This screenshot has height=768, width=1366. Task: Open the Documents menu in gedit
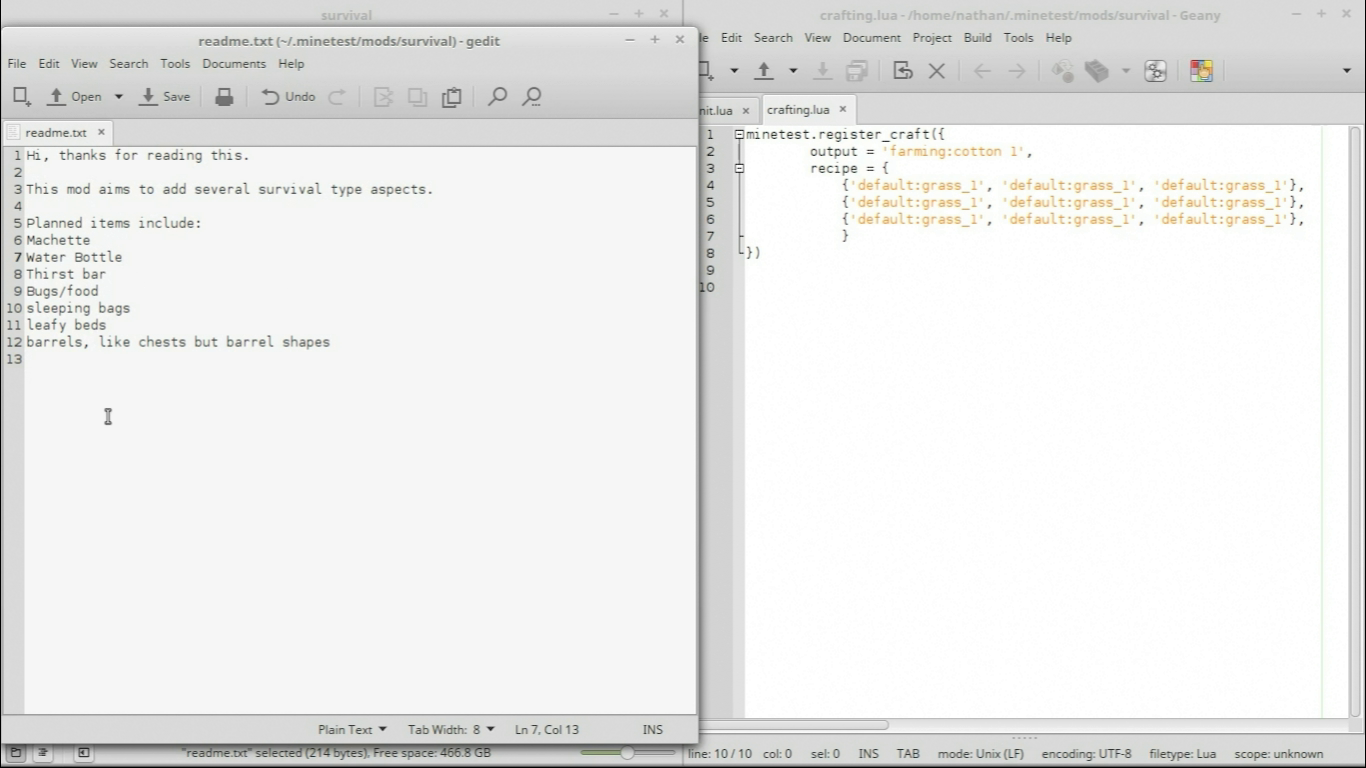[234, 63]
